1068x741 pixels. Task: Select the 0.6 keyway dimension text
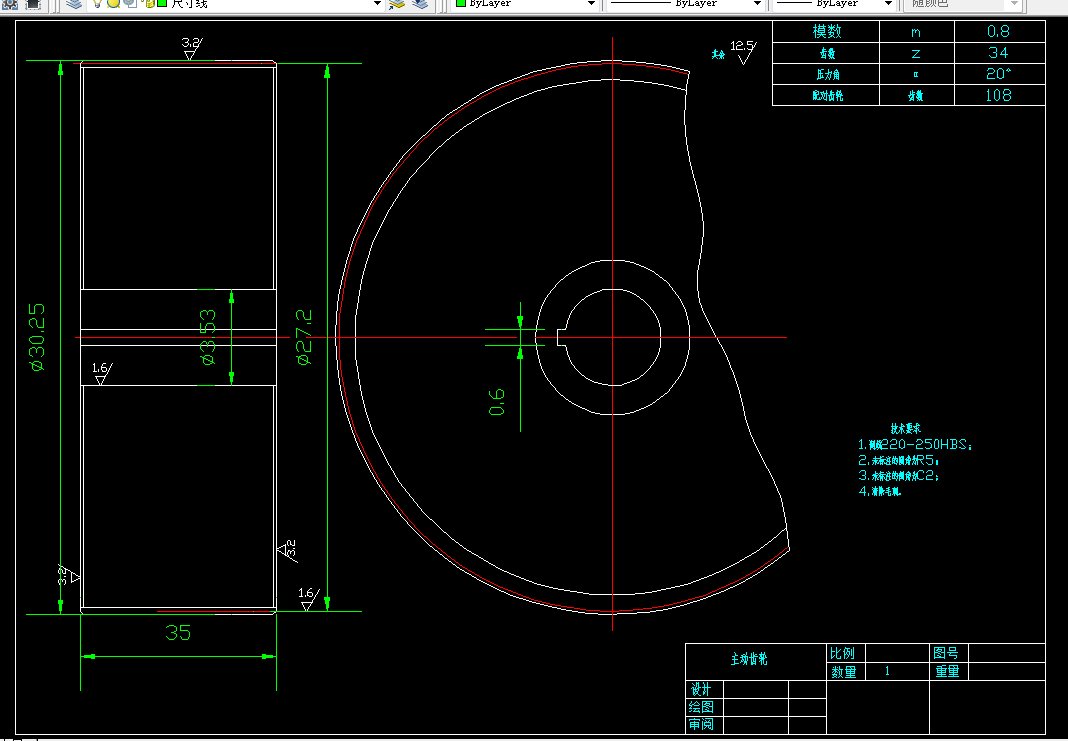pos(497,402)
